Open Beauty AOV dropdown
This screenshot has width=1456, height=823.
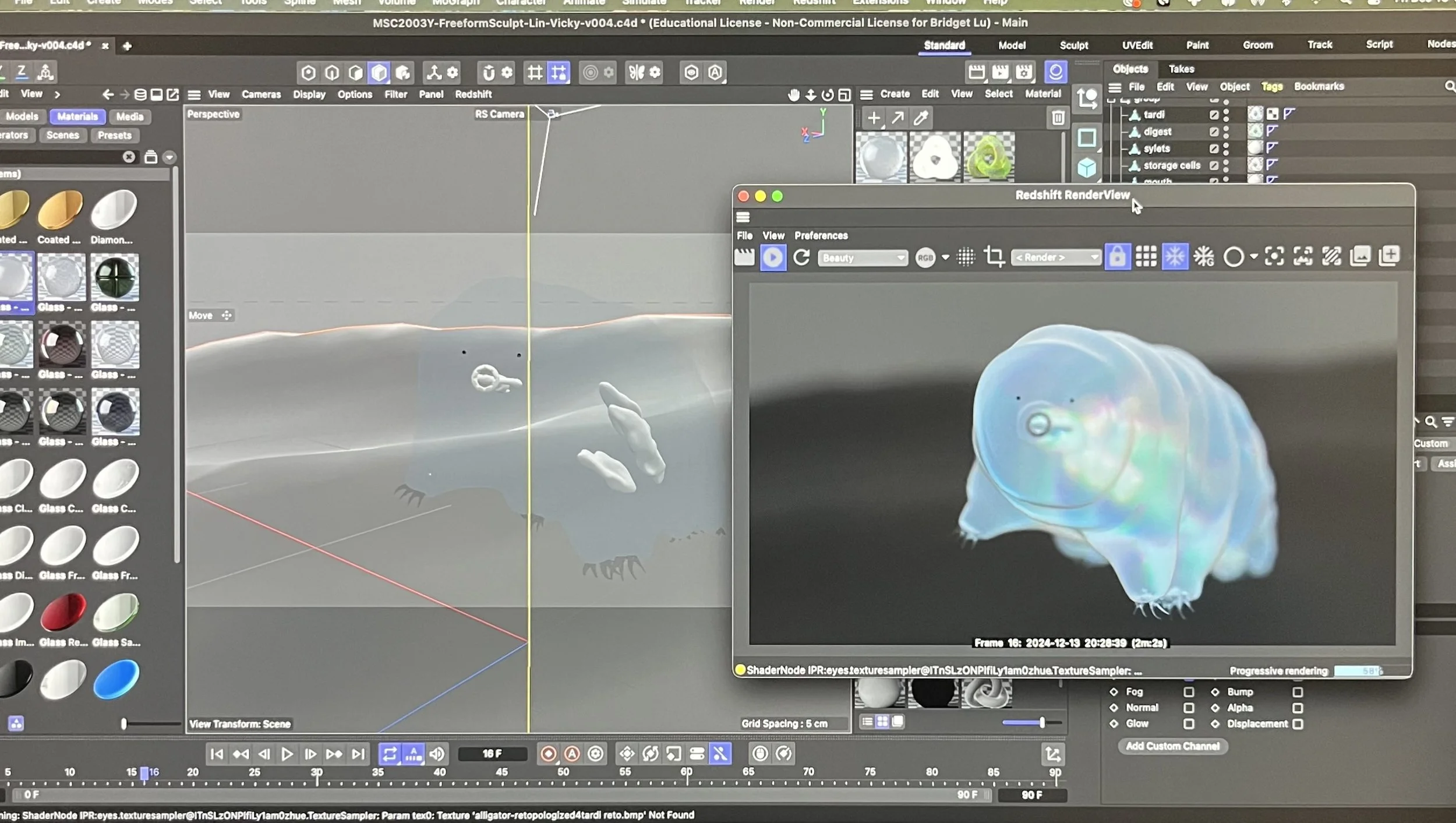pyautogui.click(x=863, y=257)
